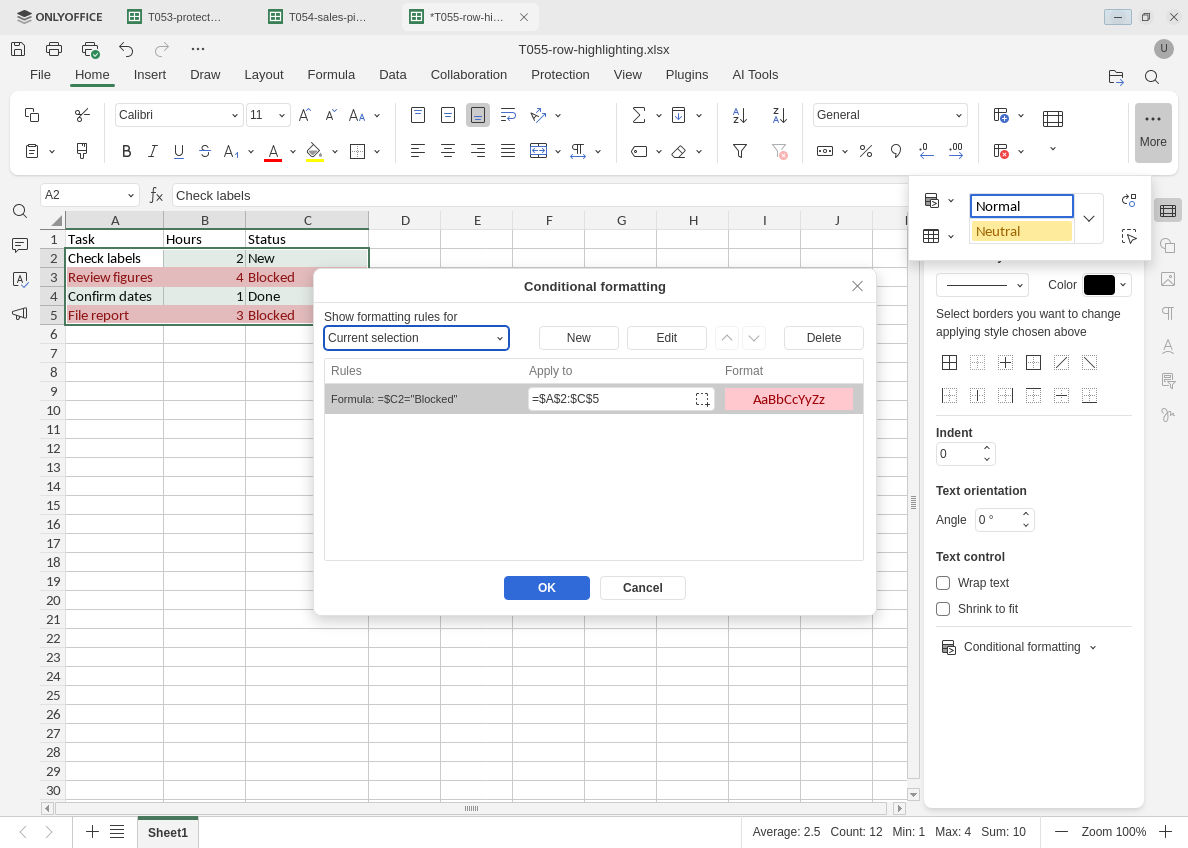Click the Percent style icon
This screenshot has width=1188, height=848.
(866, 151)
